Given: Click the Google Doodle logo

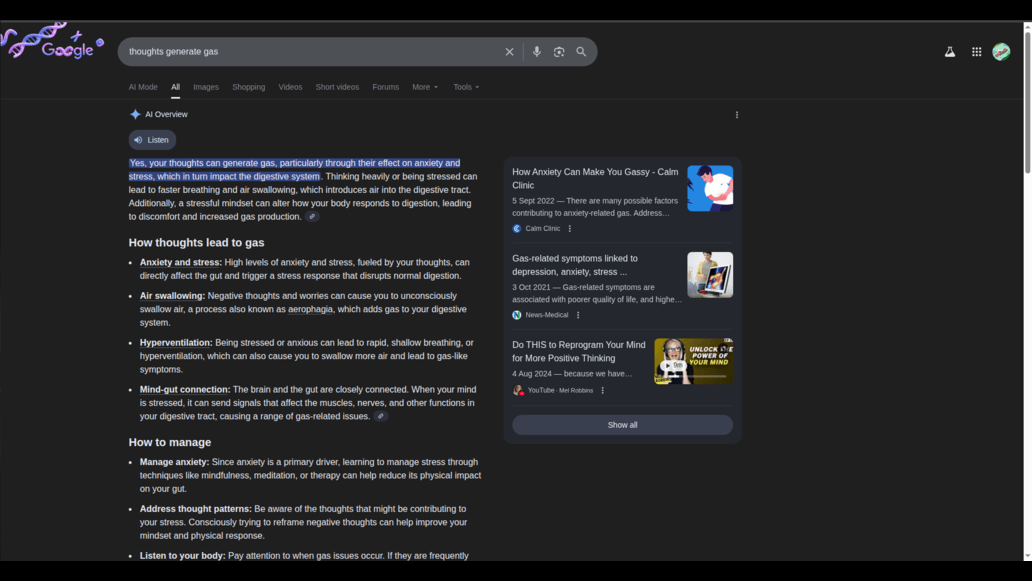Looking at the screenshot, I should point(55,43).
